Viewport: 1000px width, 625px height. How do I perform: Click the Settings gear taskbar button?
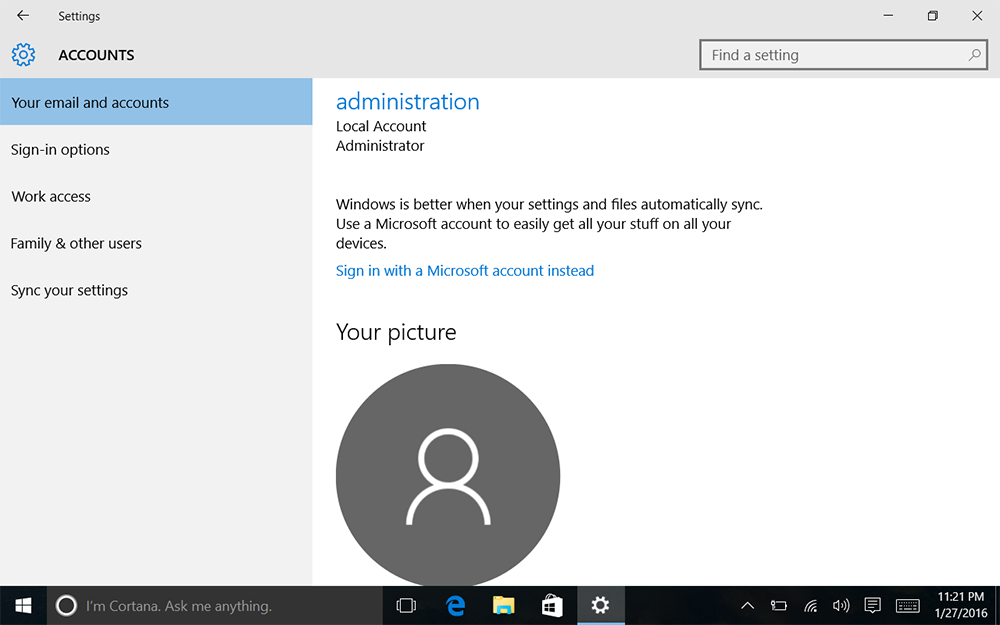pos(600,605)
